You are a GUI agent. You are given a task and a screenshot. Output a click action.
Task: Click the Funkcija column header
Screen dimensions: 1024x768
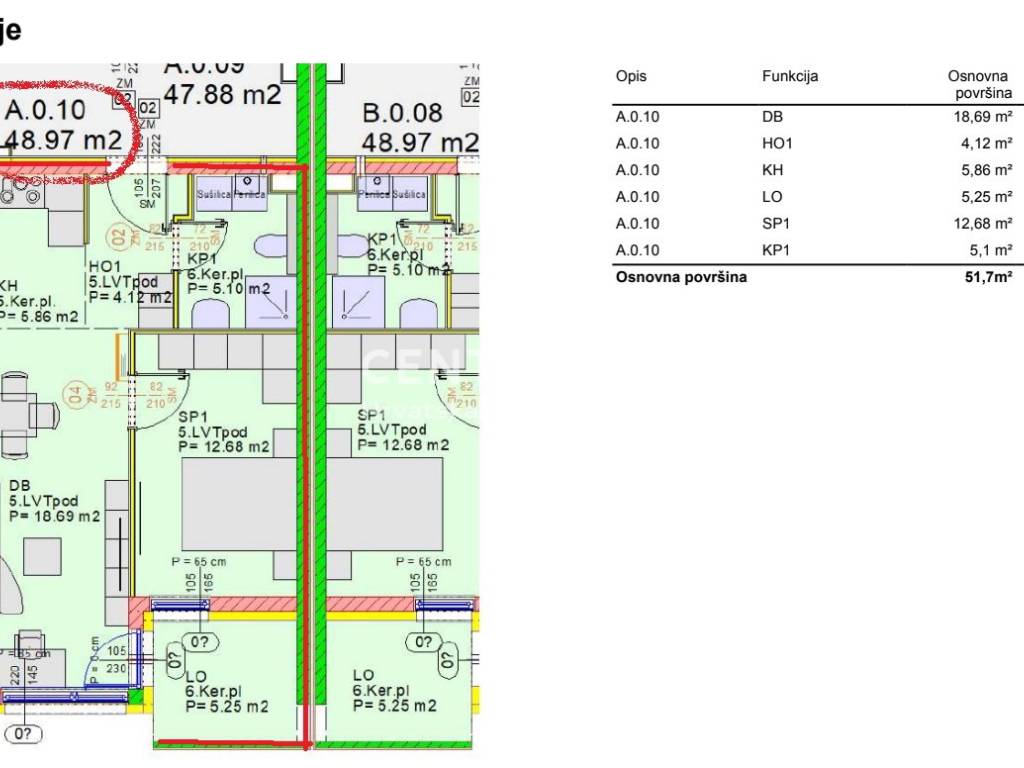point(790,77)
